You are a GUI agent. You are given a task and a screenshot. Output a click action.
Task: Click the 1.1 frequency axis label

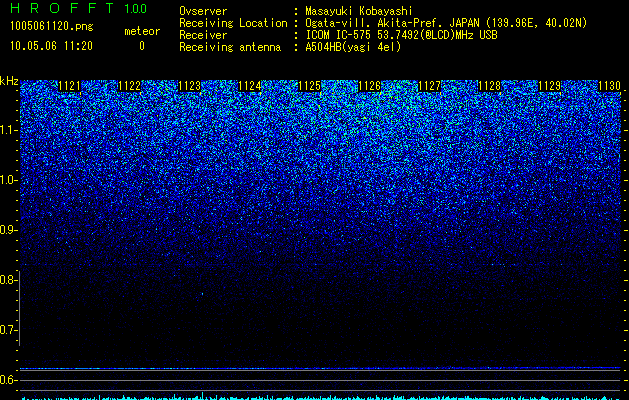(x=8, y=130)
